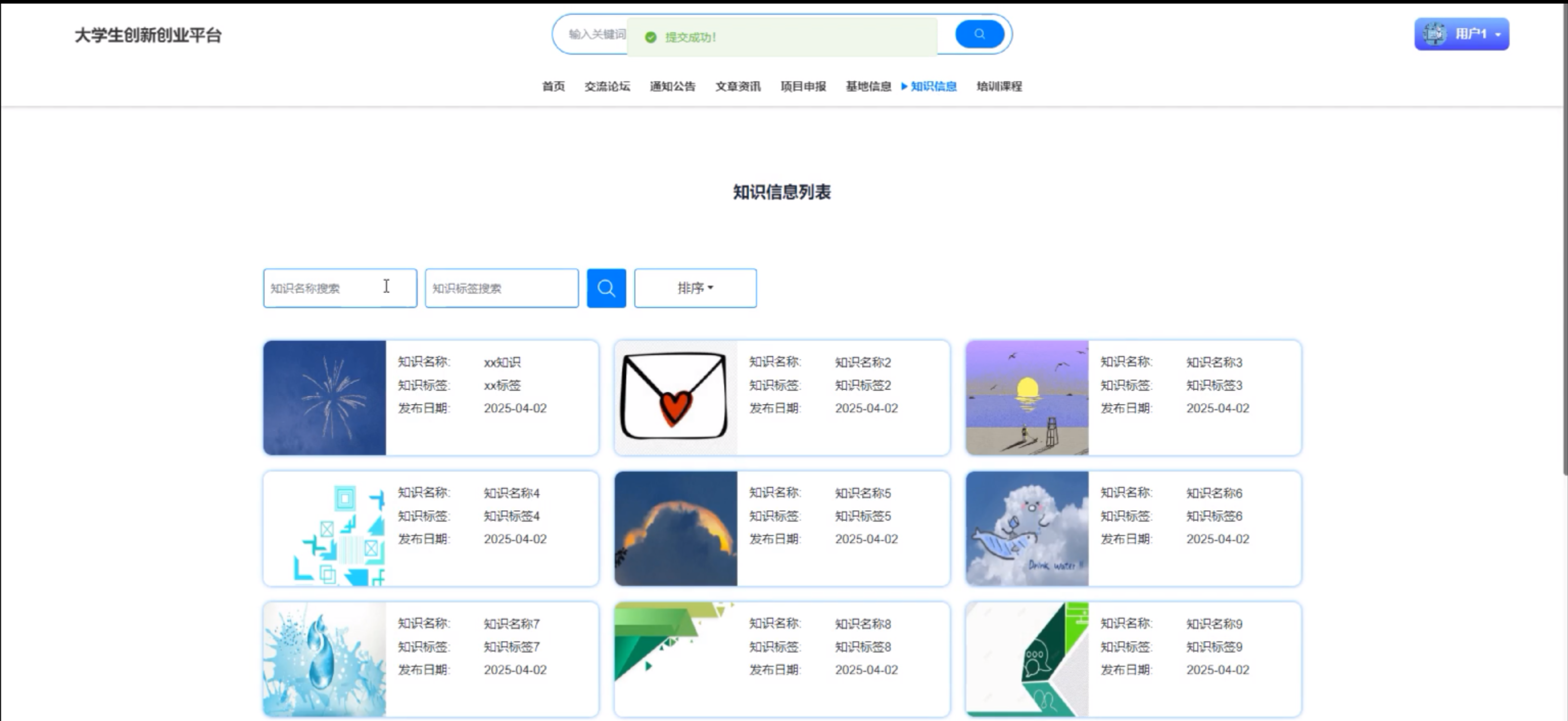The image size is (1568, 721).
Task: Navigate to 基地信息
Action: coord(868,86)
